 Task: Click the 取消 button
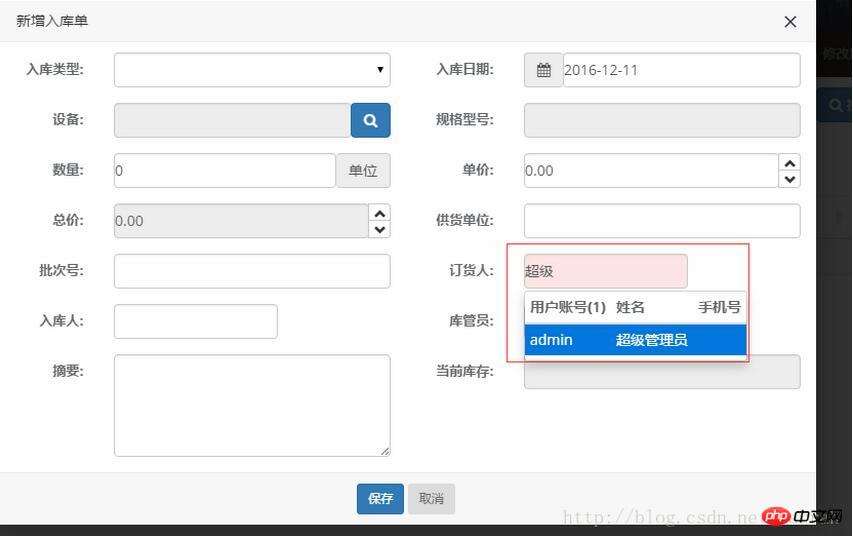(431, 498)
